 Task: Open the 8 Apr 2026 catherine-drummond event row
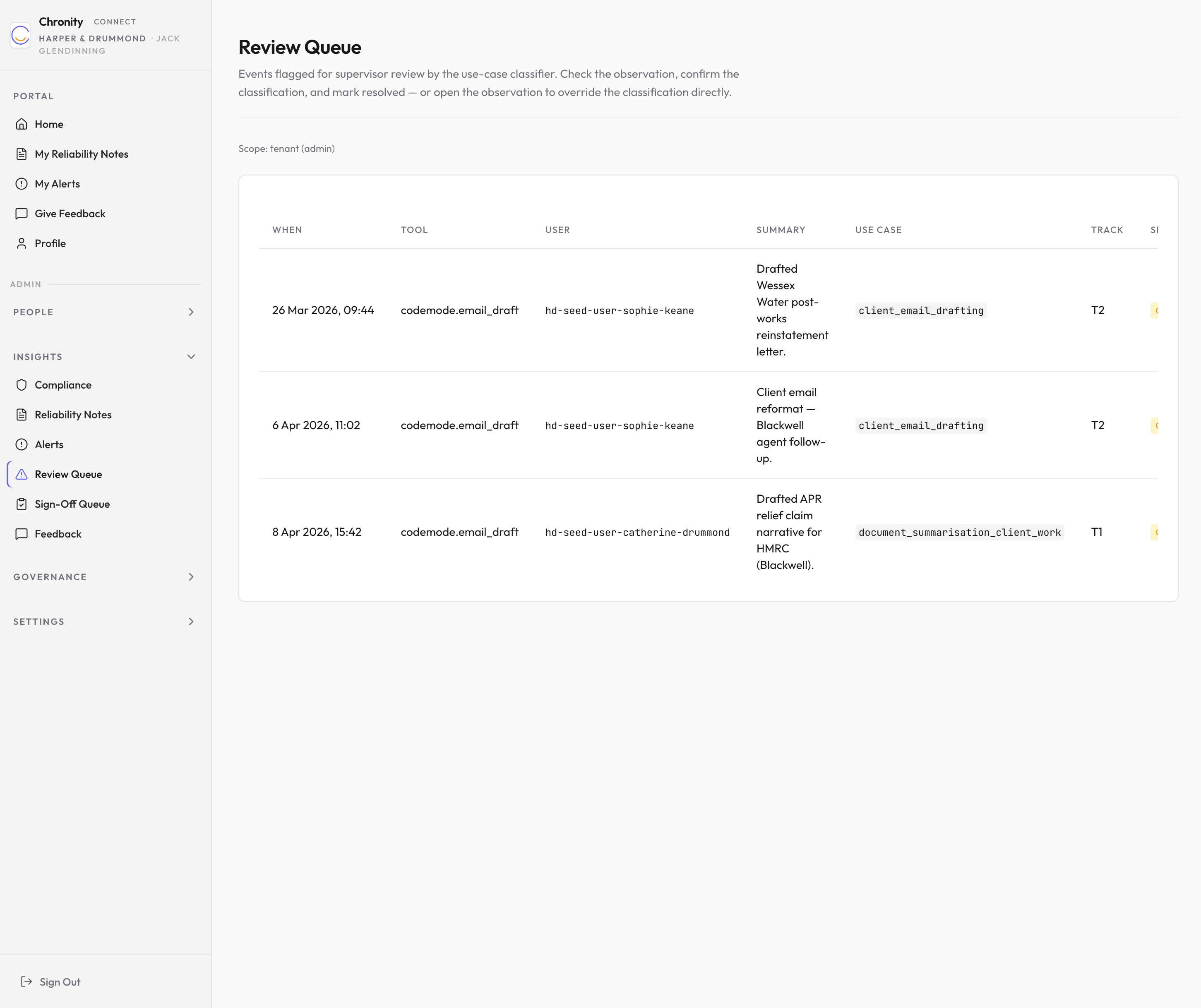(317, 532)
